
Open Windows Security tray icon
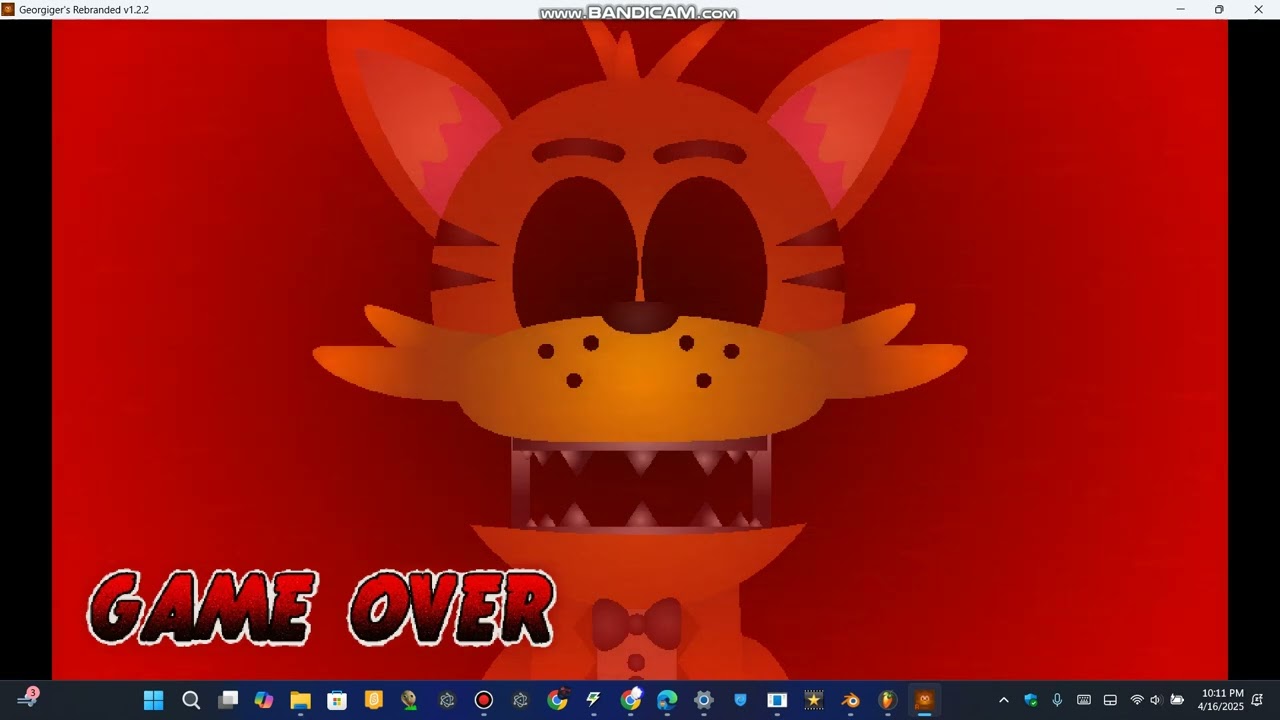point(1030,700)
